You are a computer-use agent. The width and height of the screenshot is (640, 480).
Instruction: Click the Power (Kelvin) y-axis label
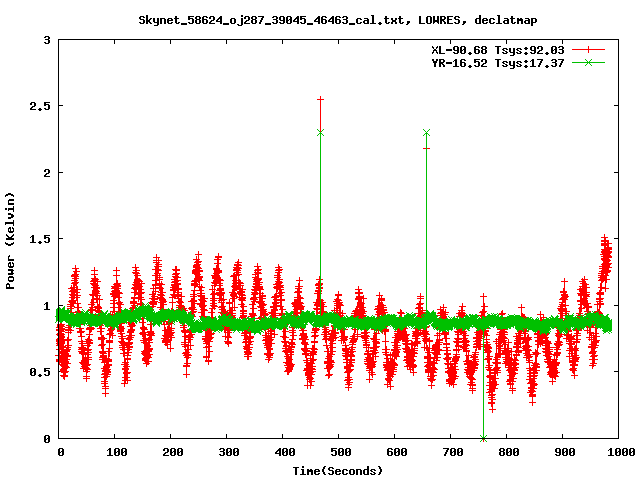(10, 241)
